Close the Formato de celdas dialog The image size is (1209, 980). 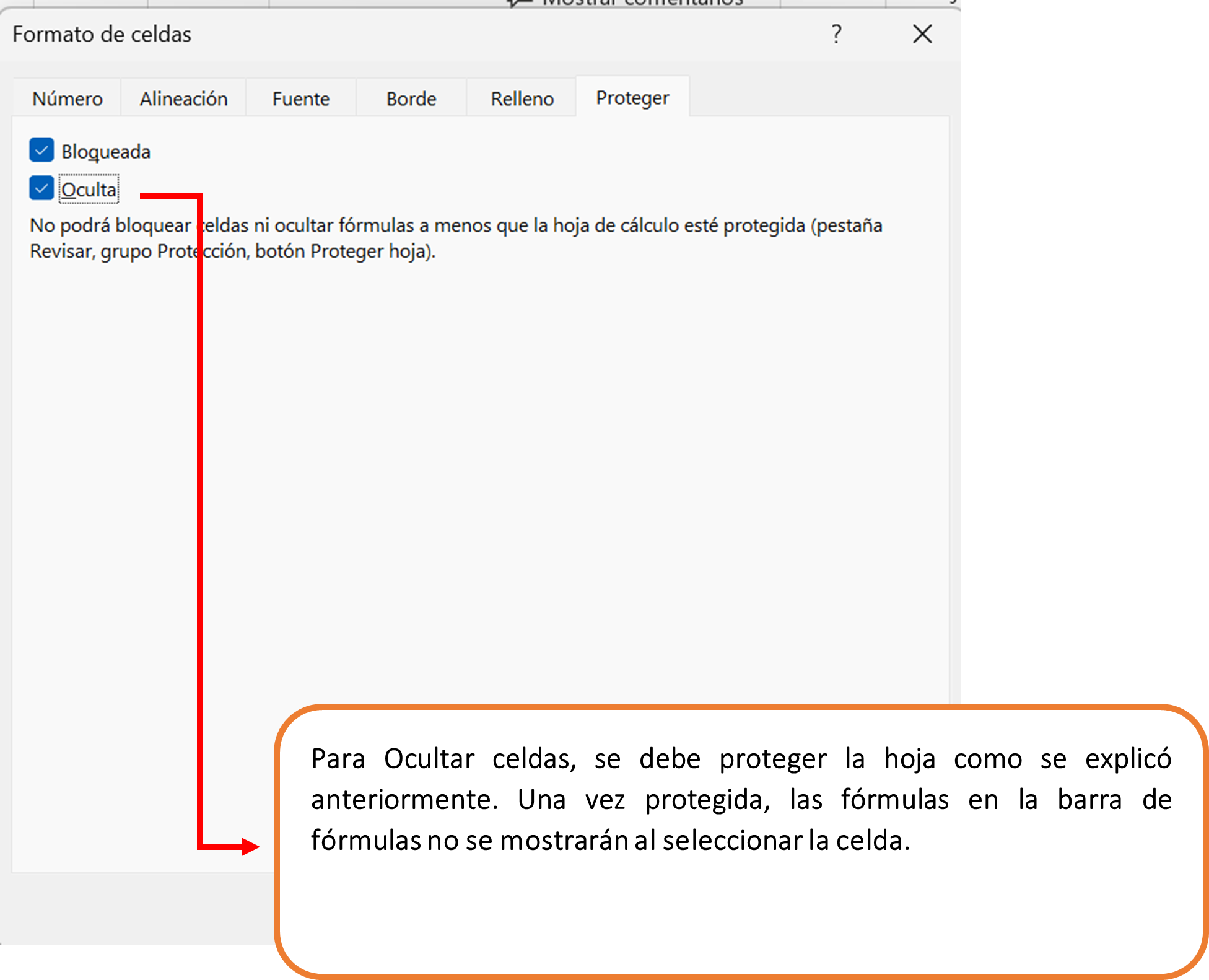pyautogui.click(x=922, y=33)
